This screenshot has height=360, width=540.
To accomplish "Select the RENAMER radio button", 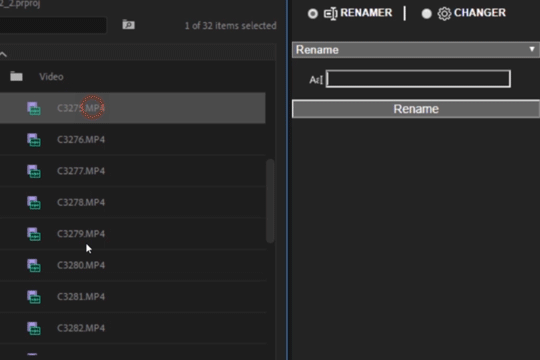I will tap(313, 13).
